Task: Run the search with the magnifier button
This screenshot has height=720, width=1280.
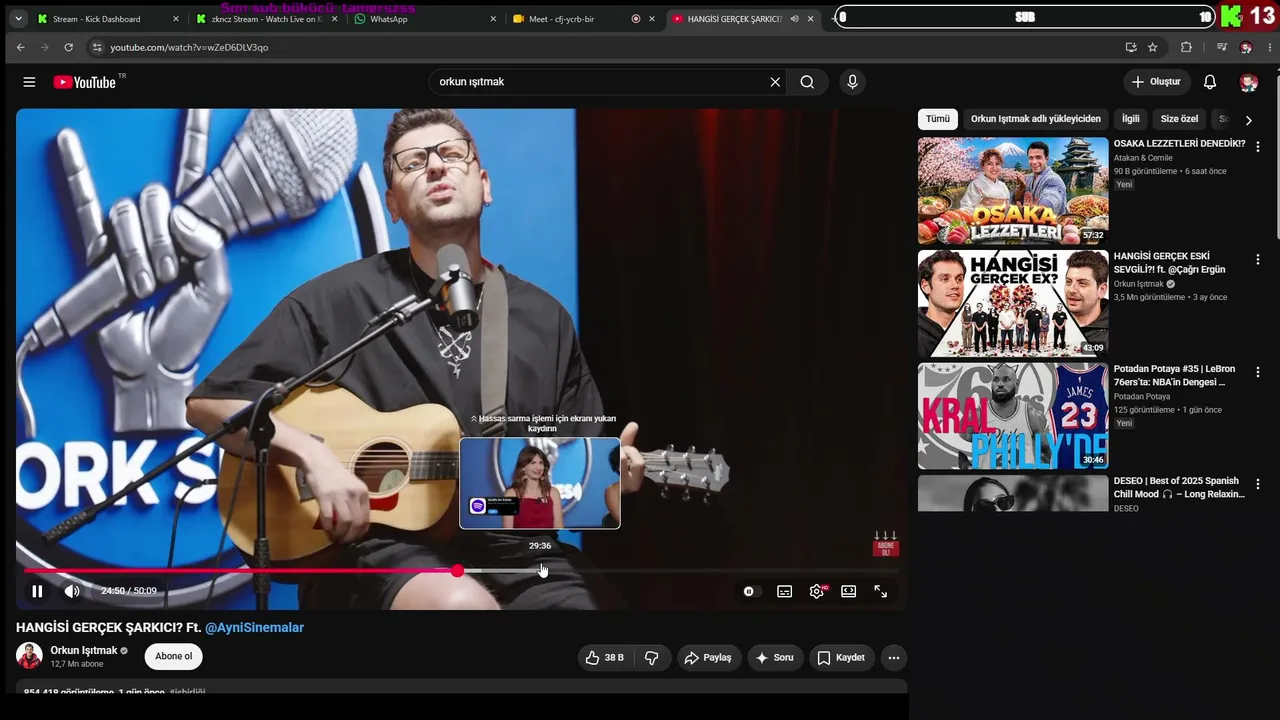Action: click(807, 82)
